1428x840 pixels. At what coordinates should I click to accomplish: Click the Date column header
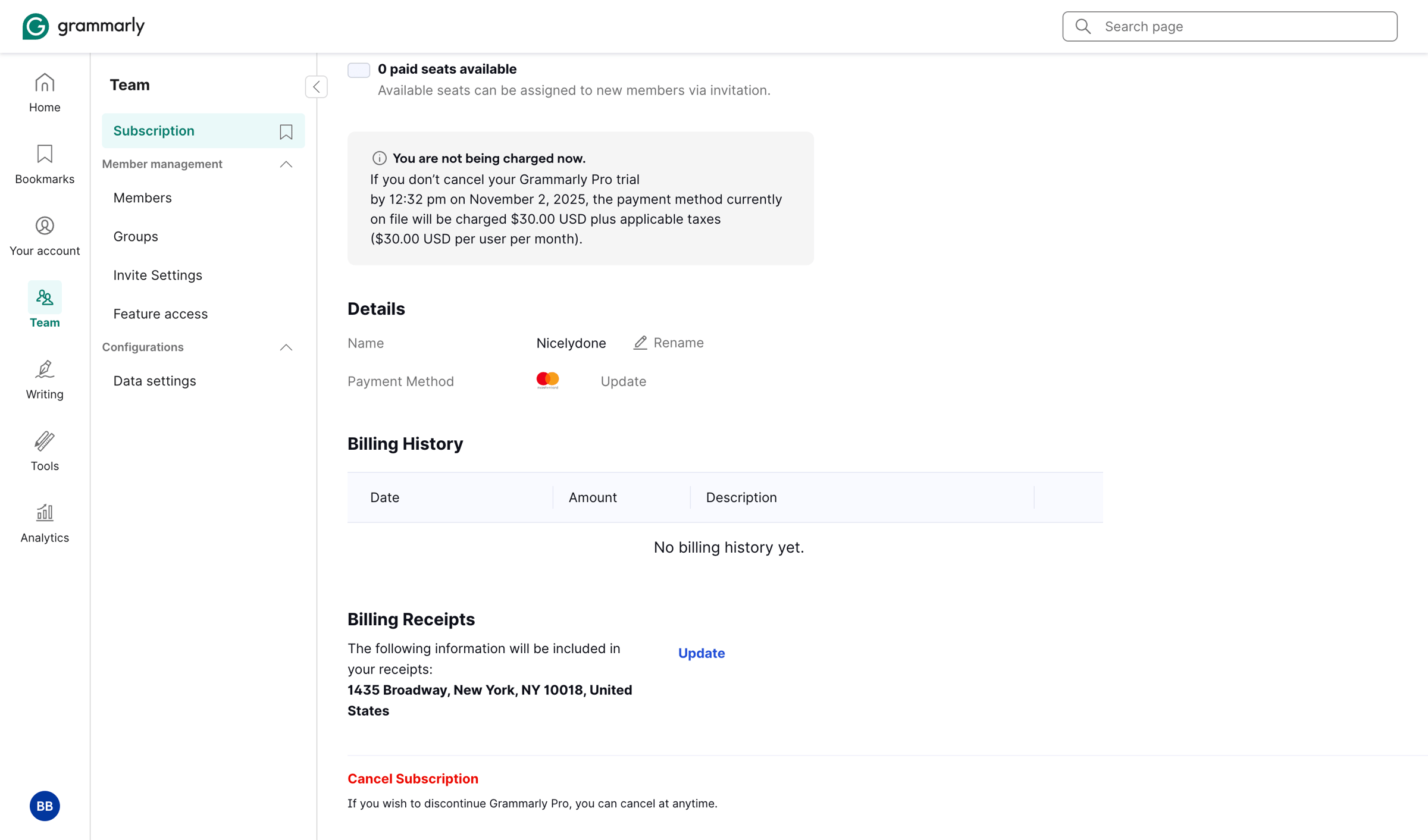coord(384,497)
